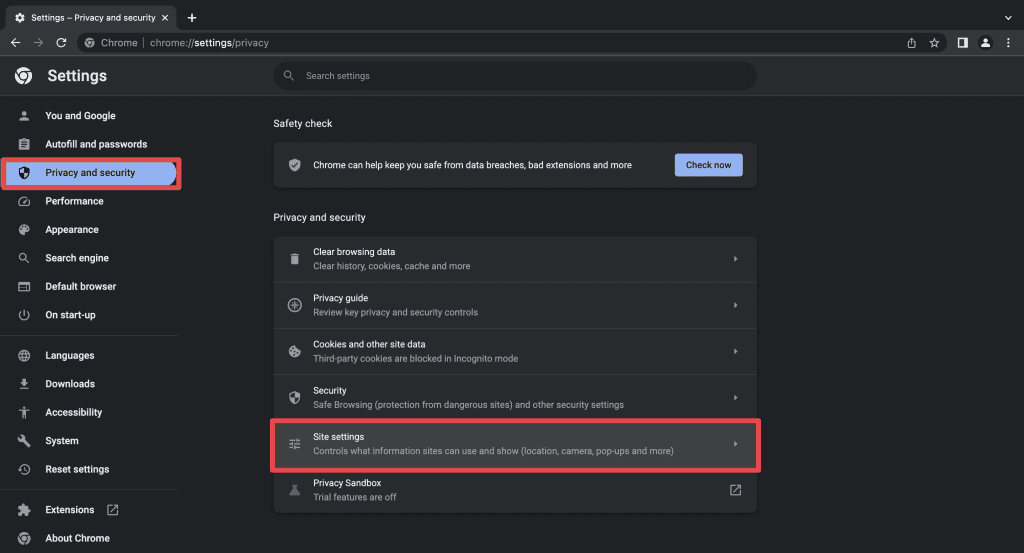
Task: Expand the Site settings row arrow
Action: point(735,444)
